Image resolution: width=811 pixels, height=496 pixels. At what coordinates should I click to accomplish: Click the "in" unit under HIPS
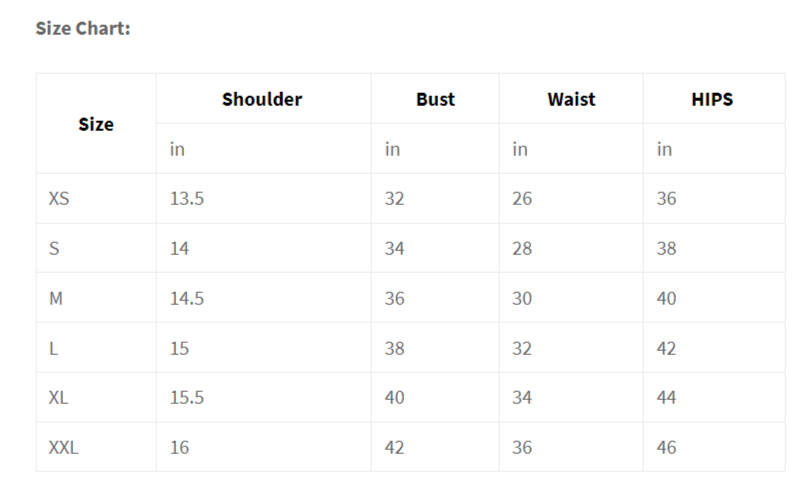coord(664,149)
